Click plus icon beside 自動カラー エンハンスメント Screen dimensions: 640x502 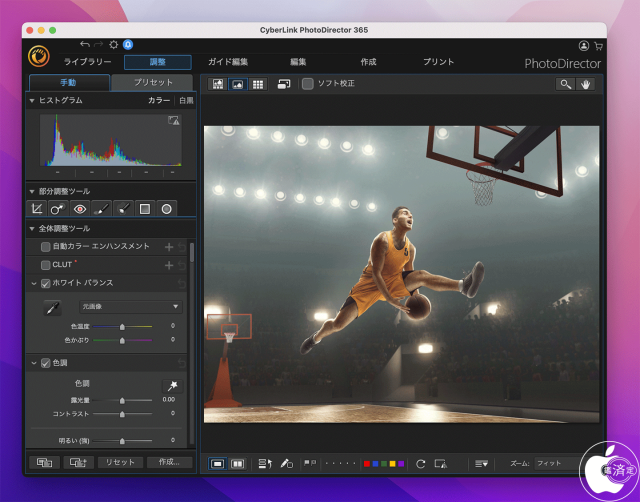pyautogui.click(x=169, y=247)
